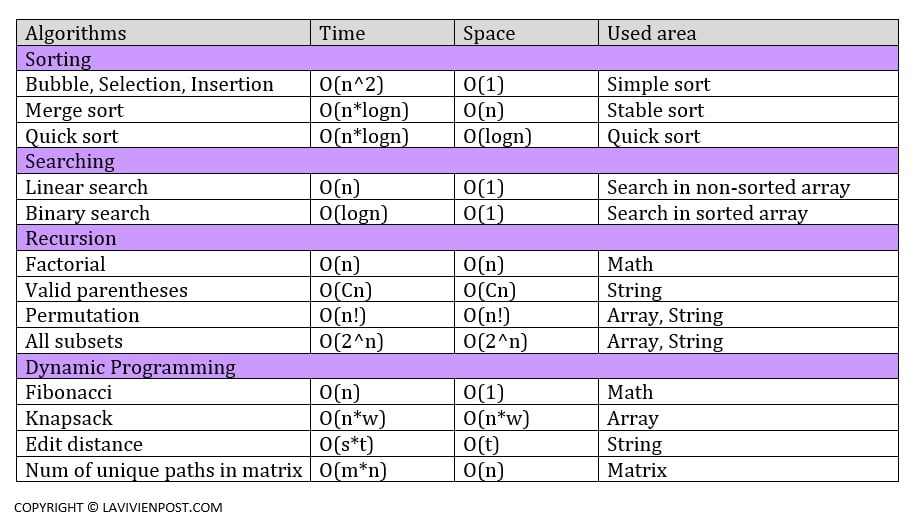This screenshot has width=912, height=531.
Task: Select Num of unique paths in matrix
Action: tap(163, 470)
